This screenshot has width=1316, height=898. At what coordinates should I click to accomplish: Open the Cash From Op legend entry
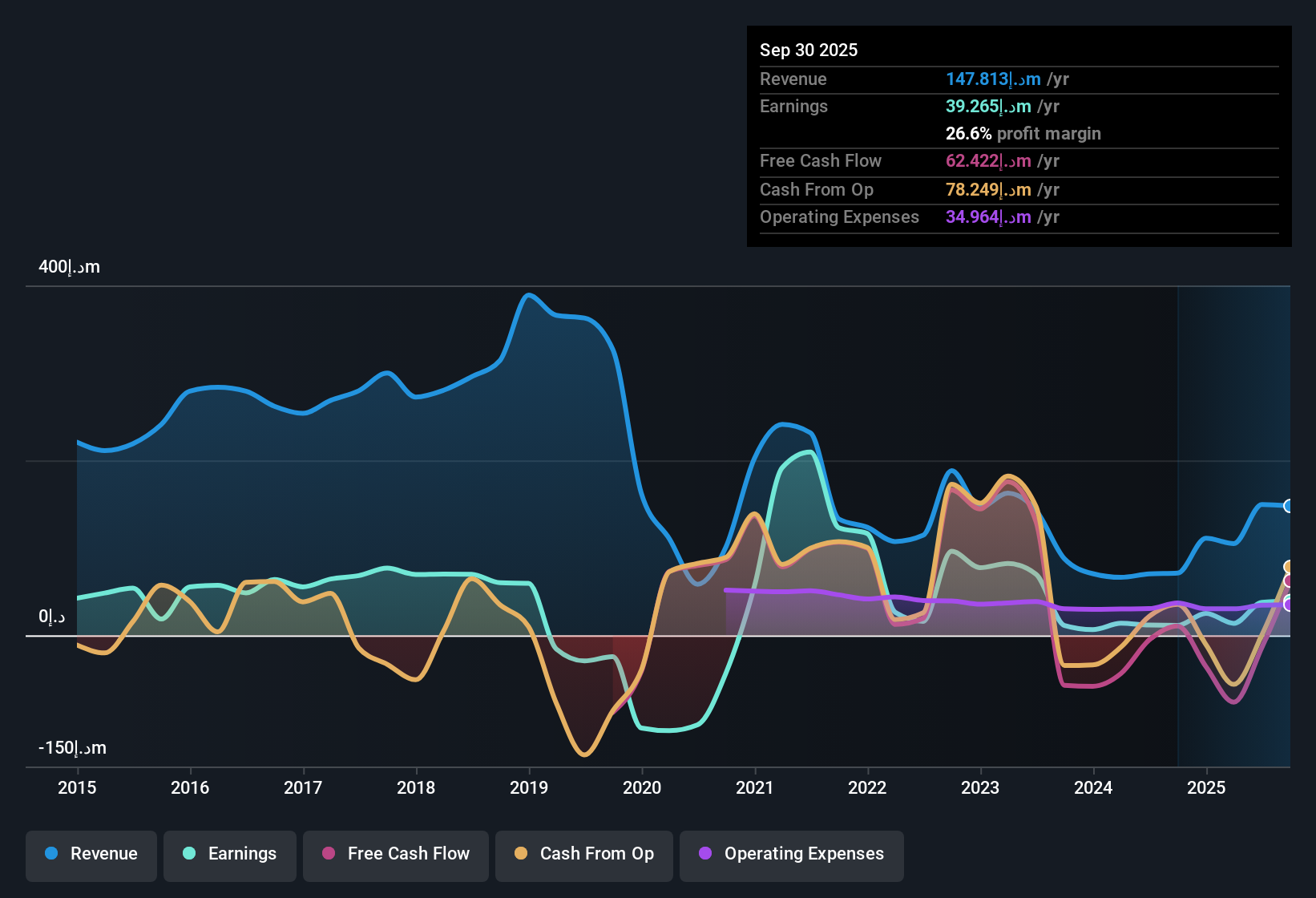click(583, 854)
